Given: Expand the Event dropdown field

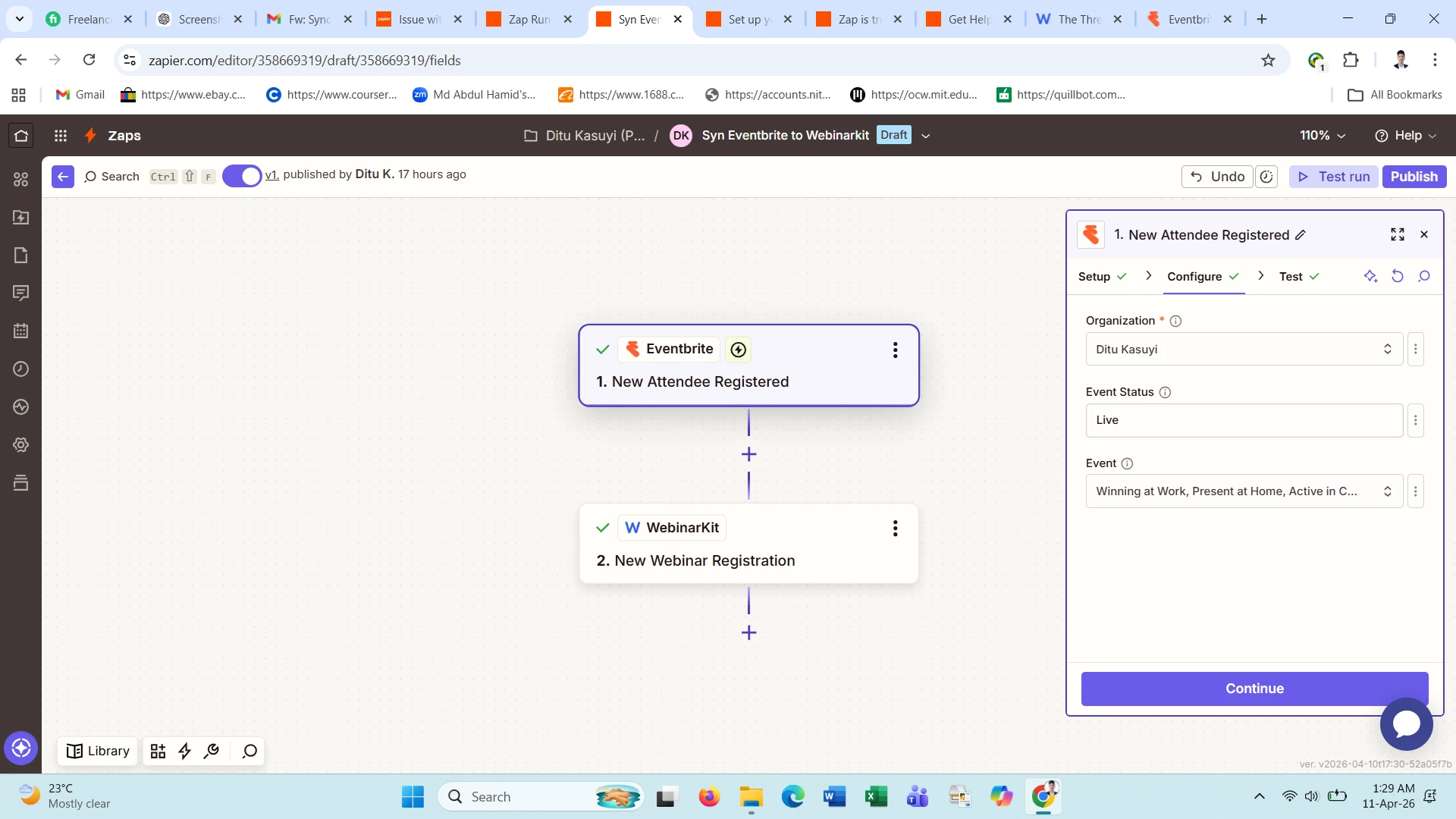Looking at the screenshot, I should 1244,491.
